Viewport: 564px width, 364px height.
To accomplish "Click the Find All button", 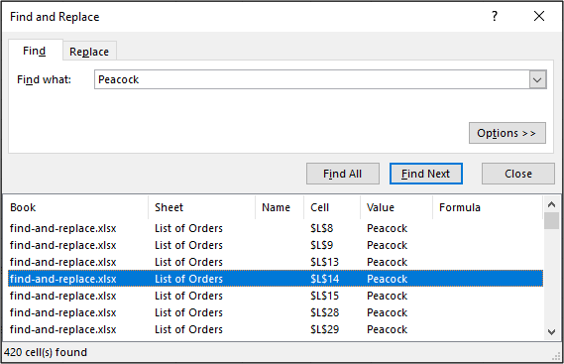I will point(342,174).
